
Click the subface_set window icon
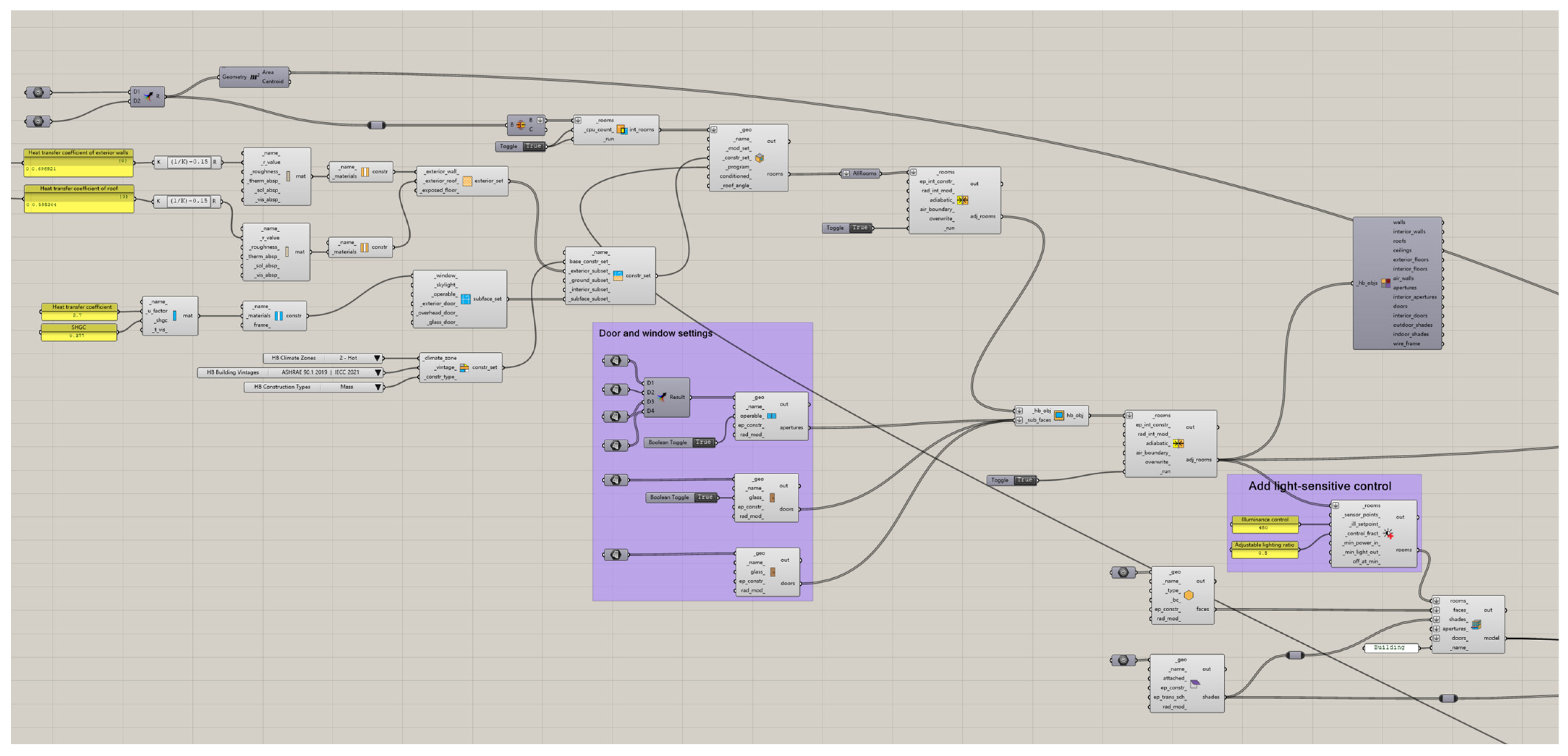pyautogui.click(x=466, y=299)
